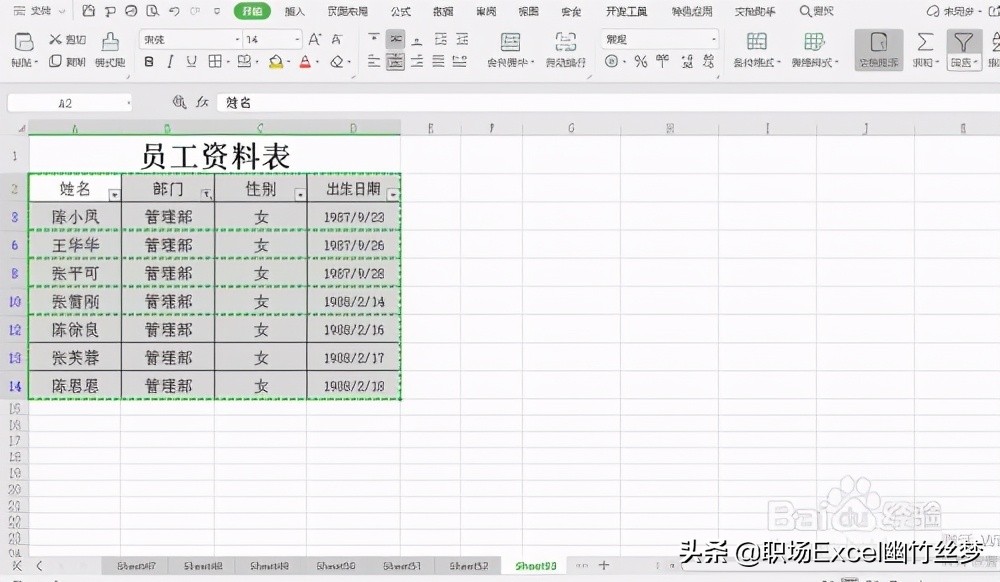Image resolution: width=1000 pixels, height=582 pixels.
Task: Apply bold formatting with the B icon
Action: (147, 61)
